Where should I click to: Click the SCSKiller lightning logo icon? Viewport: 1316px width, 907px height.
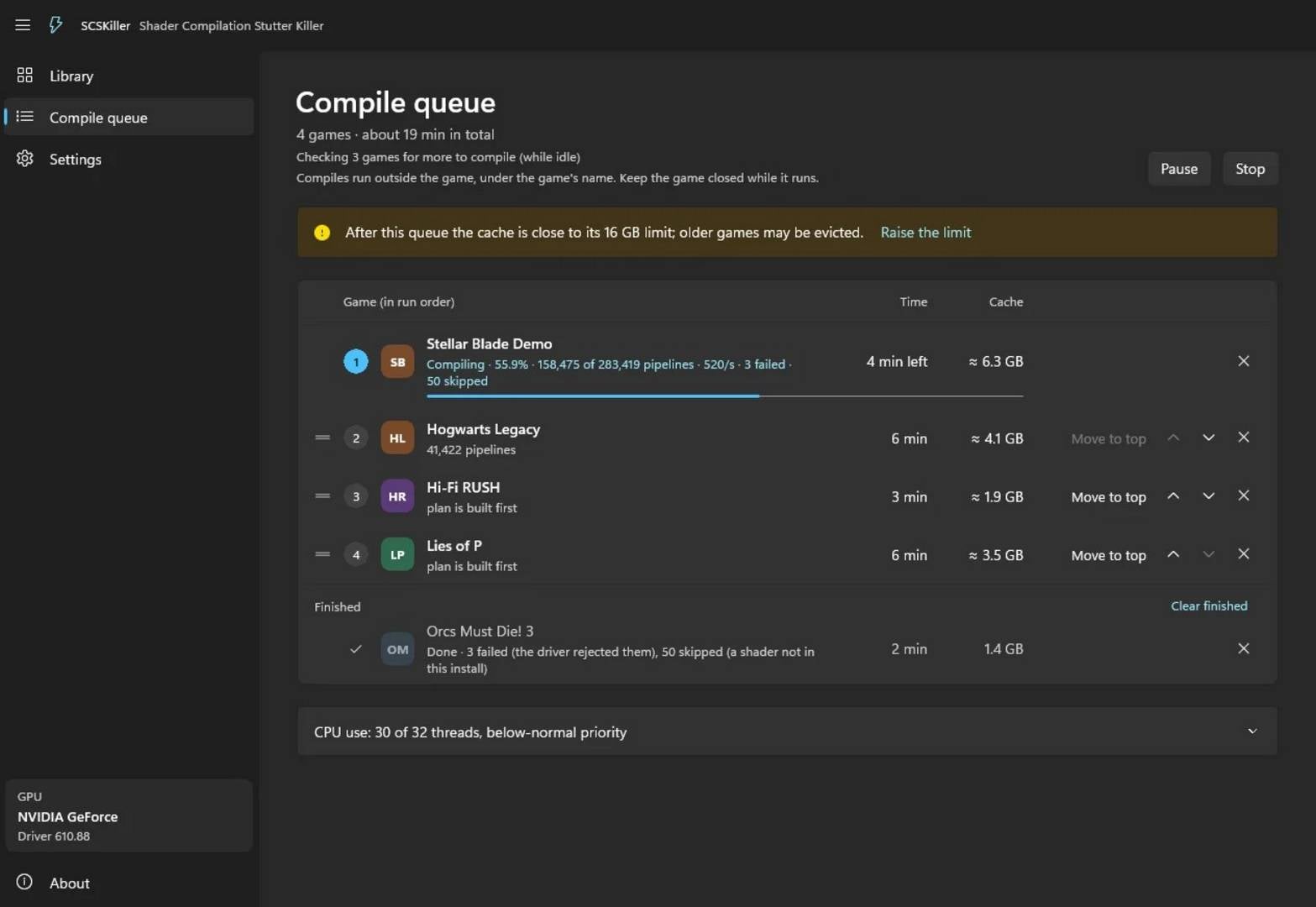(55, 25)
